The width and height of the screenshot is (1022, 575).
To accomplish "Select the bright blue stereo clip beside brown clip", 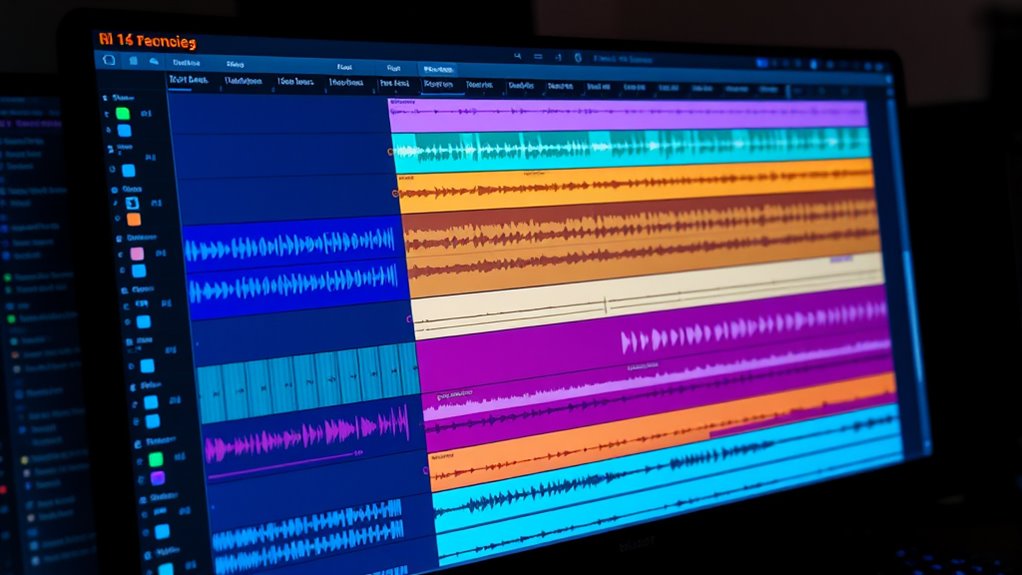I will [293, 267].
